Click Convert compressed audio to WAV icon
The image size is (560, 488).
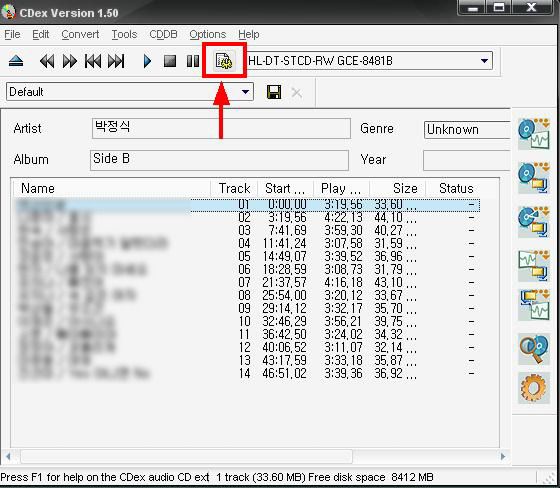point(534,304)
